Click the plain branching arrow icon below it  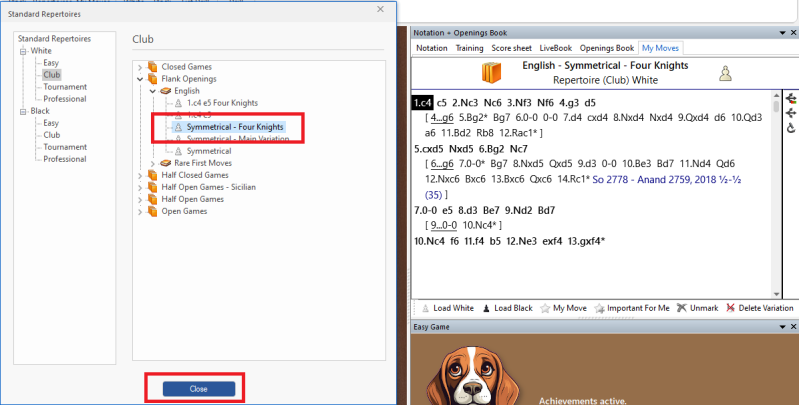tap(791, 113)
